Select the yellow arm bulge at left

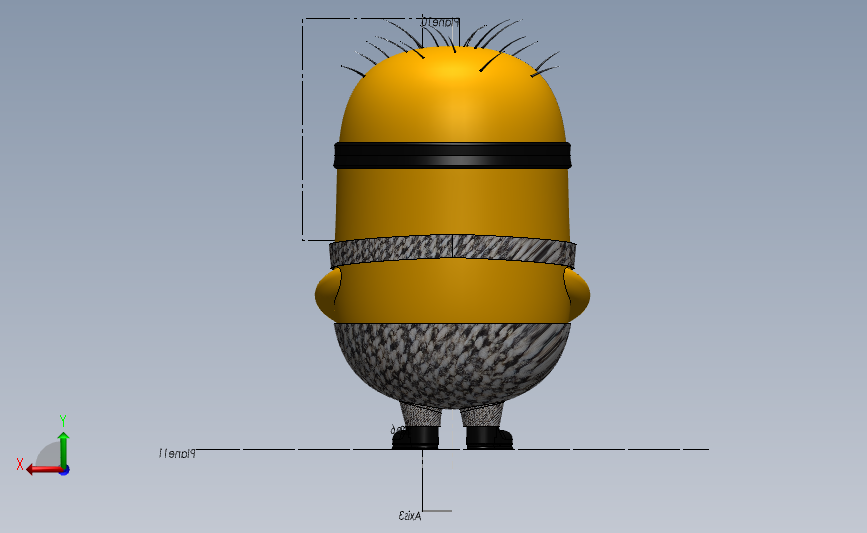click(x=327, y=294)
